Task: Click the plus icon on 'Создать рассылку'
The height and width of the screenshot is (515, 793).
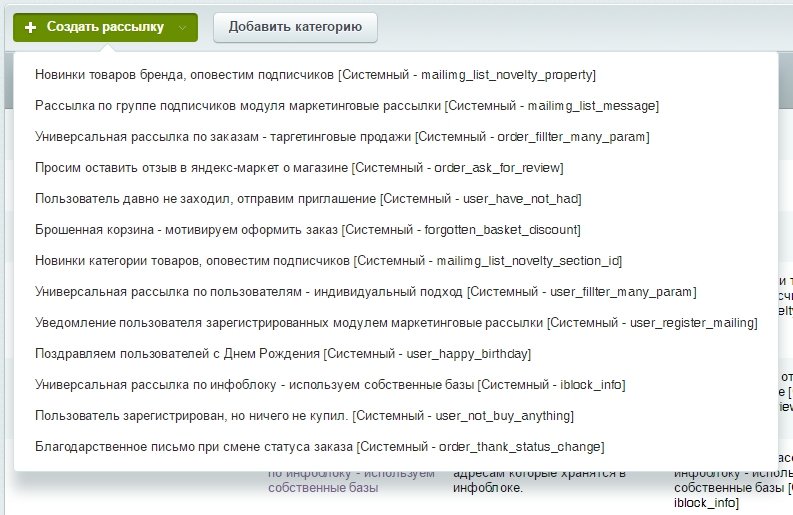Action: 30,27
